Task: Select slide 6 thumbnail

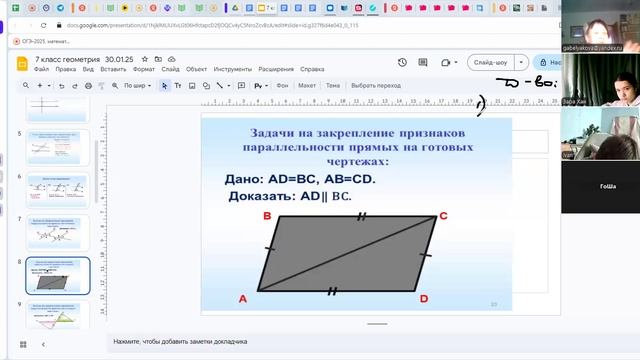Action: [x=58, y=190]
